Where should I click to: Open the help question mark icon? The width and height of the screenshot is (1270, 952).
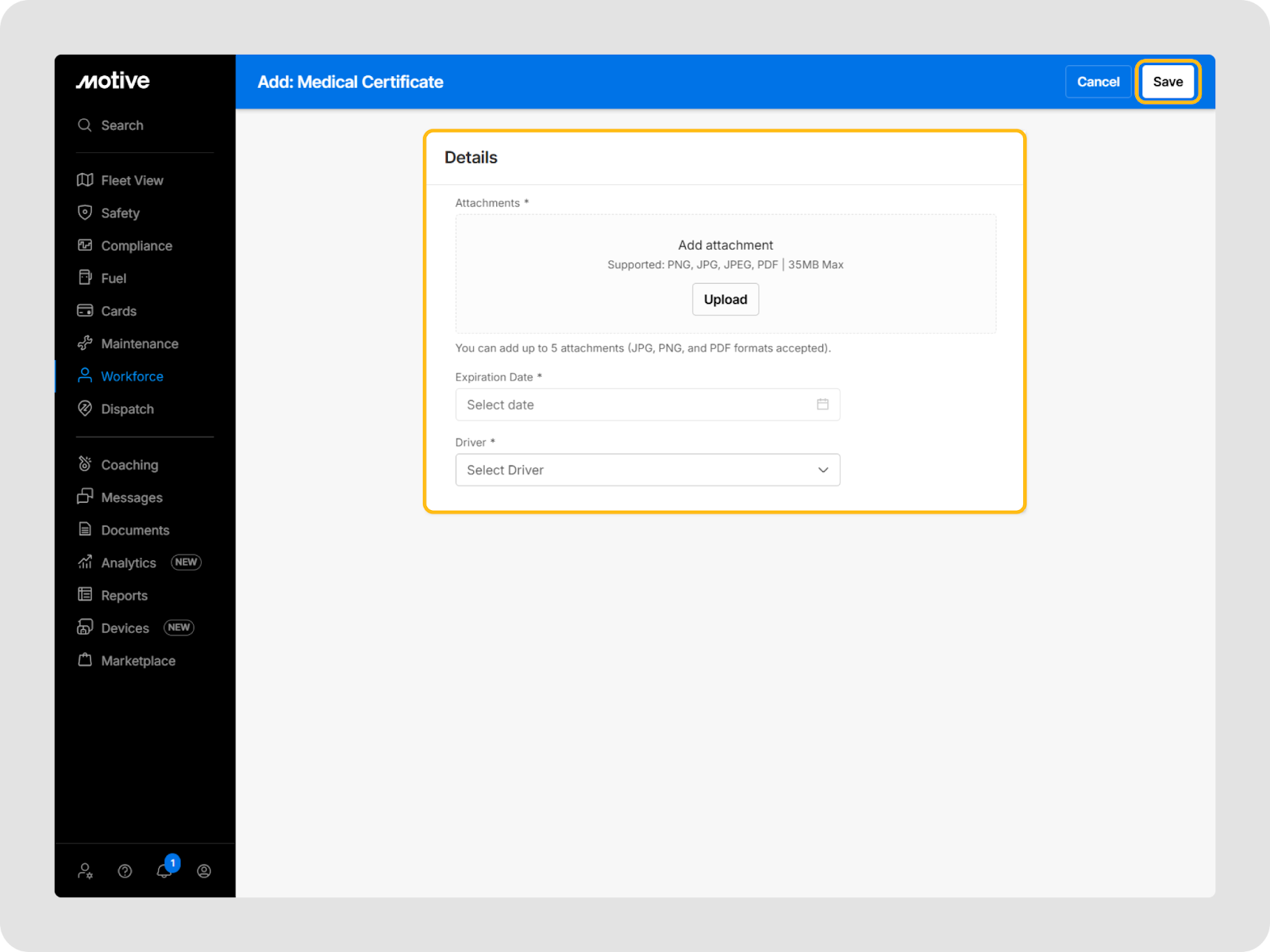click(x=125, y=871)
